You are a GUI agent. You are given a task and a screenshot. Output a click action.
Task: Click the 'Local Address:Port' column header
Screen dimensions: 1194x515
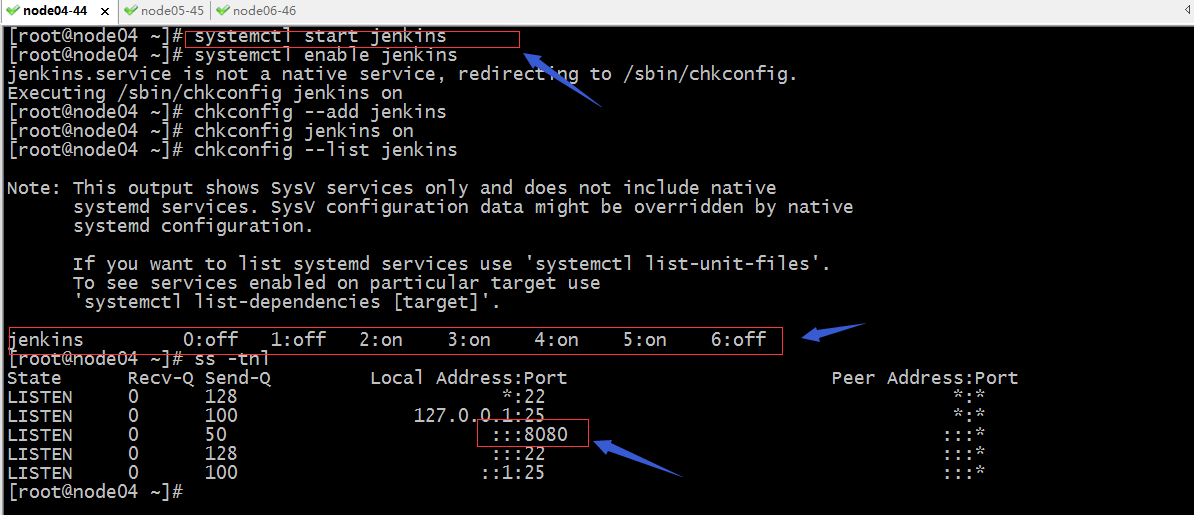[468, 378]
